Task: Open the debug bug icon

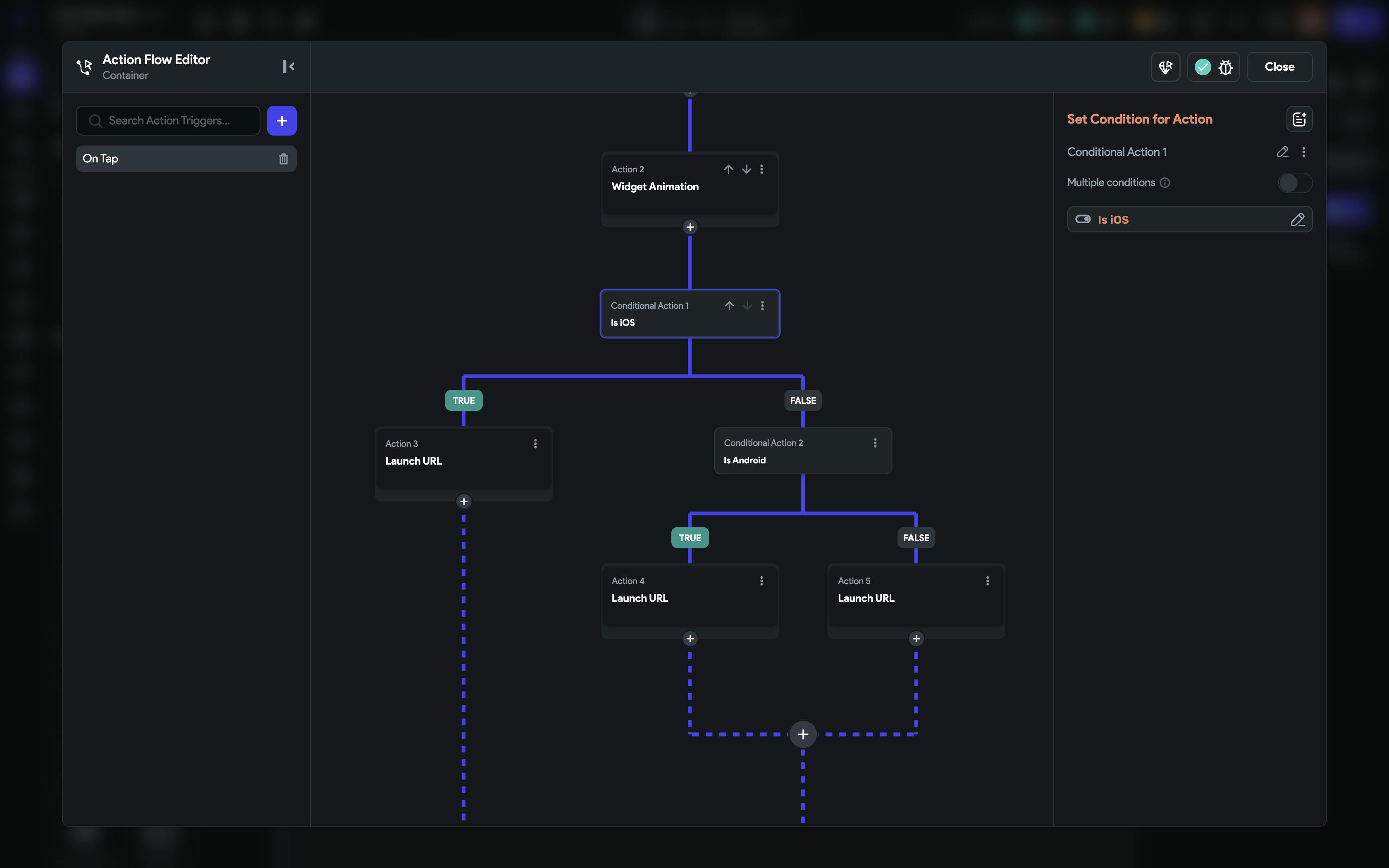Action: (1225, 67)
